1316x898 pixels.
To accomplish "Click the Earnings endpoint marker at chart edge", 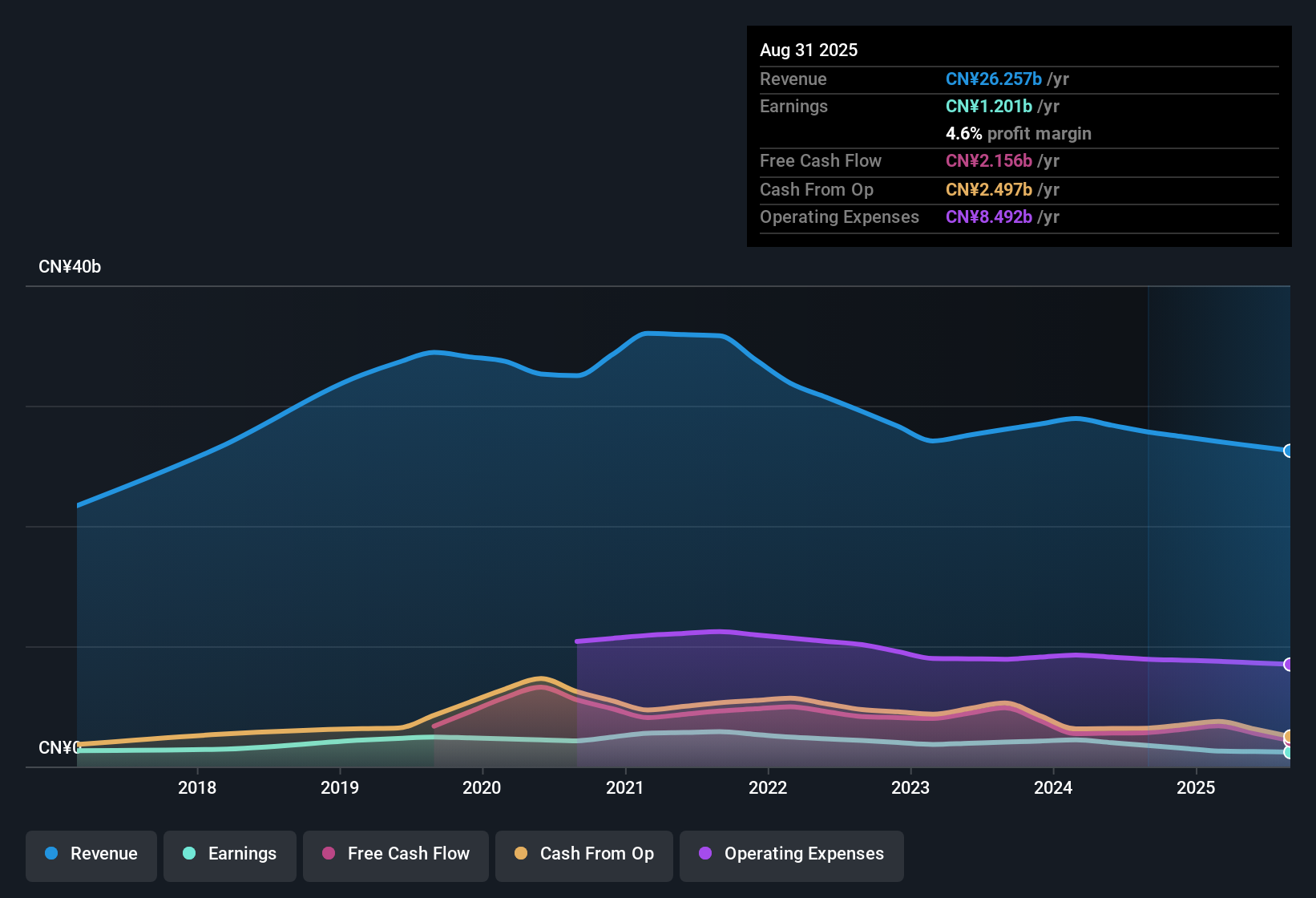I will [x=1289, y=752].
